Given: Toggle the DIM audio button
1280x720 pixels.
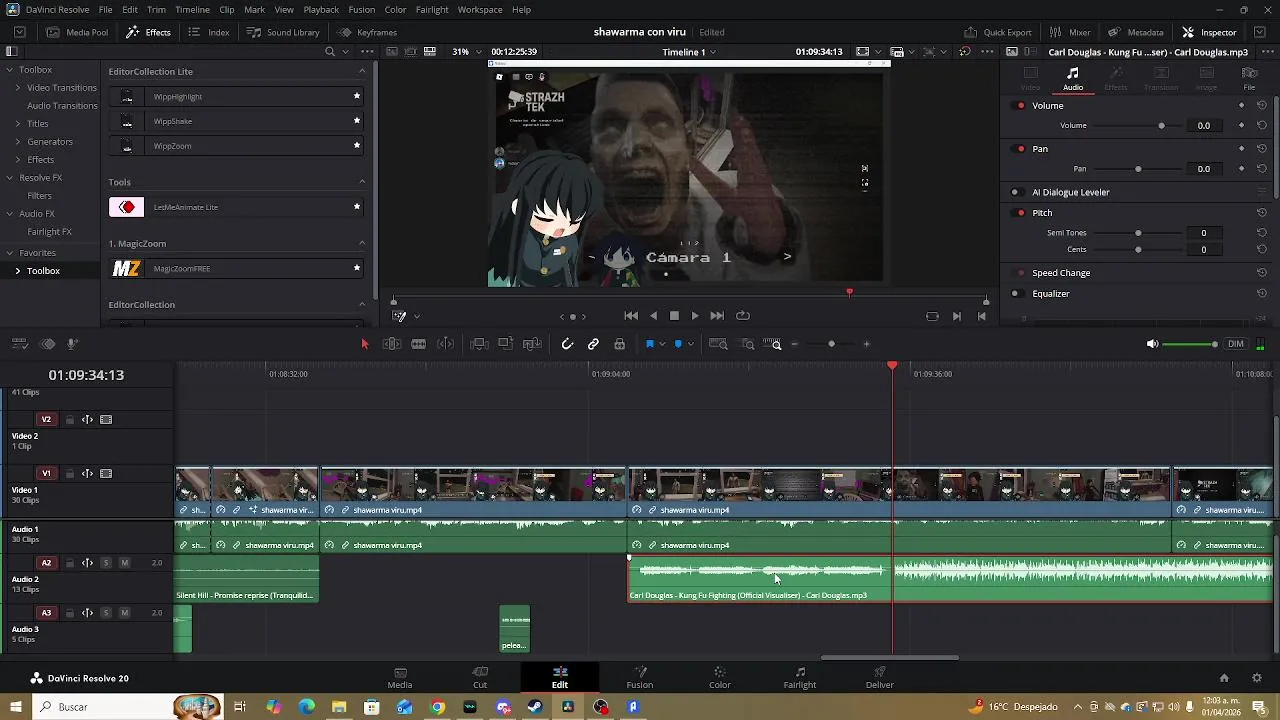Looking at the screenshot, I should pyautogui.click(x=1236, y=344).
